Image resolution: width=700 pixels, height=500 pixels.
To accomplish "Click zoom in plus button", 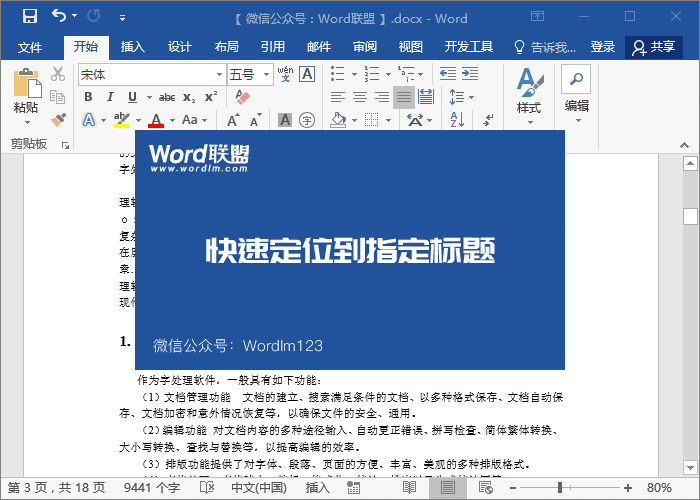I will [x=628, y=488].
